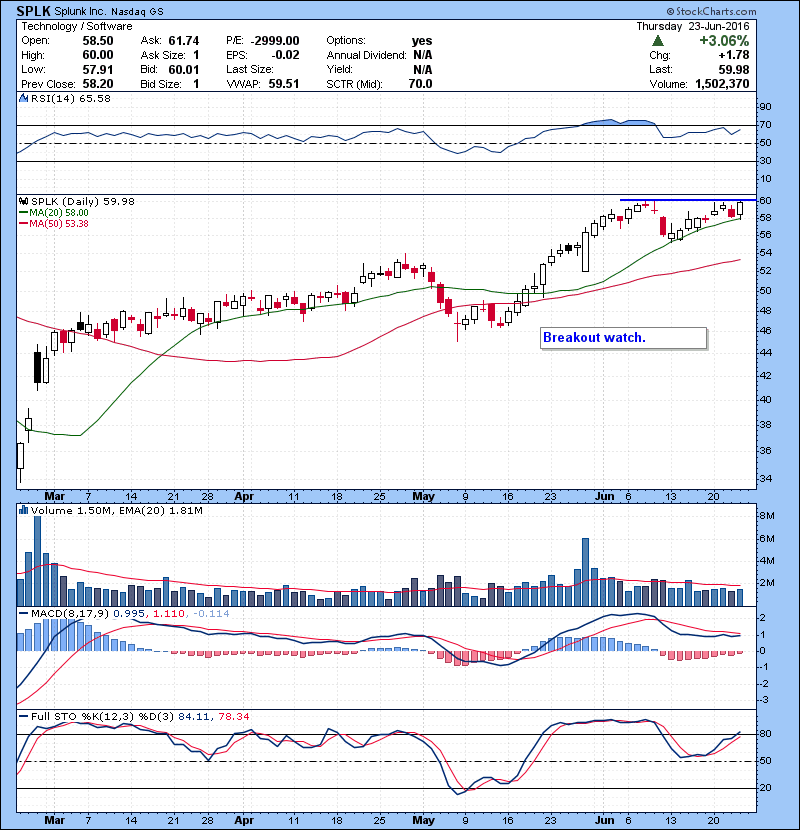800x830 pixels.
Task: Click the Ask value 61.74
Action: (184, 41)
